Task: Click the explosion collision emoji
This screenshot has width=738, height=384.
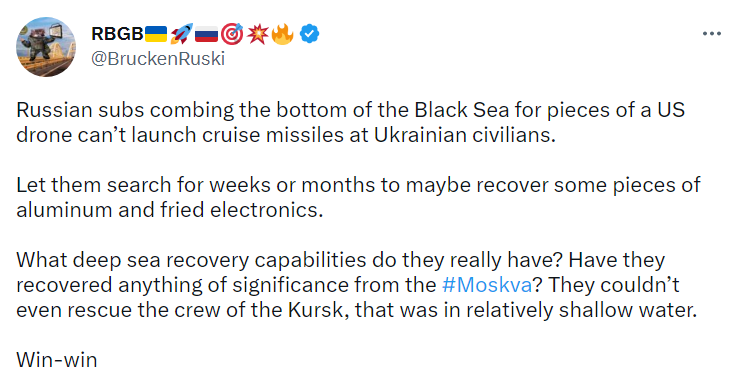Action: [257, 34]
